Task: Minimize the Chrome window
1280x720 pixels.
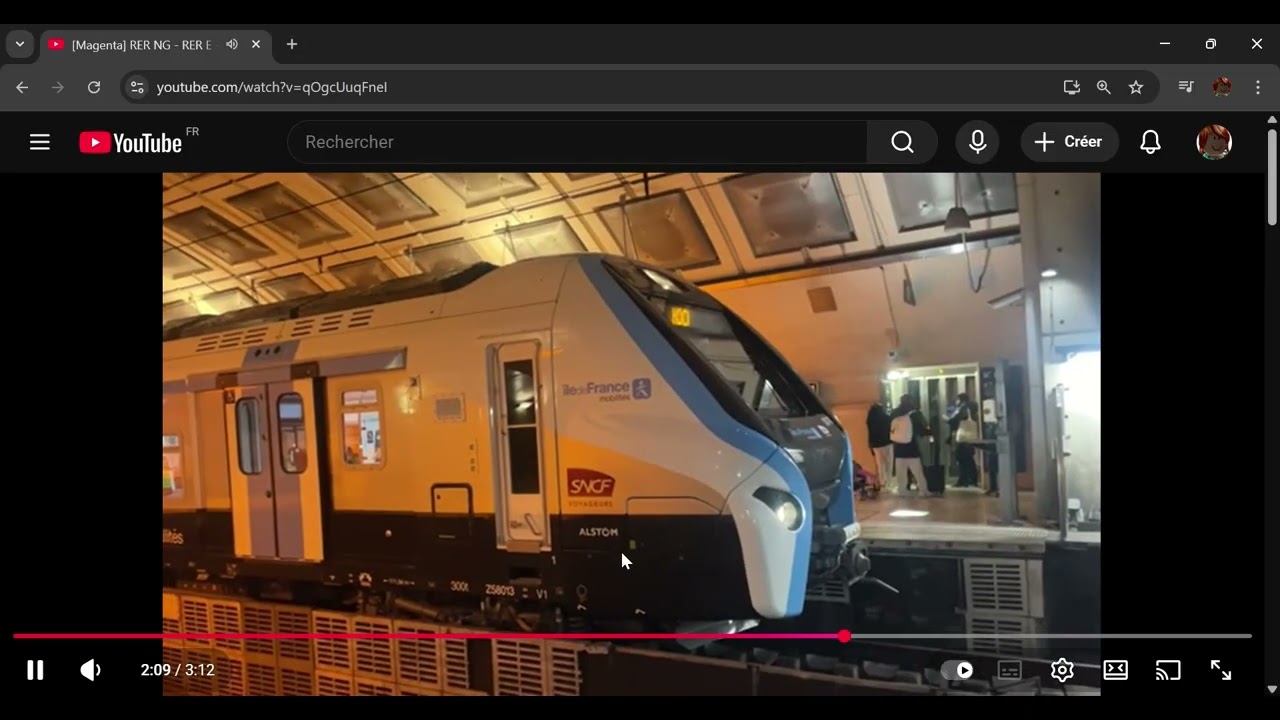Action: 1165,44
